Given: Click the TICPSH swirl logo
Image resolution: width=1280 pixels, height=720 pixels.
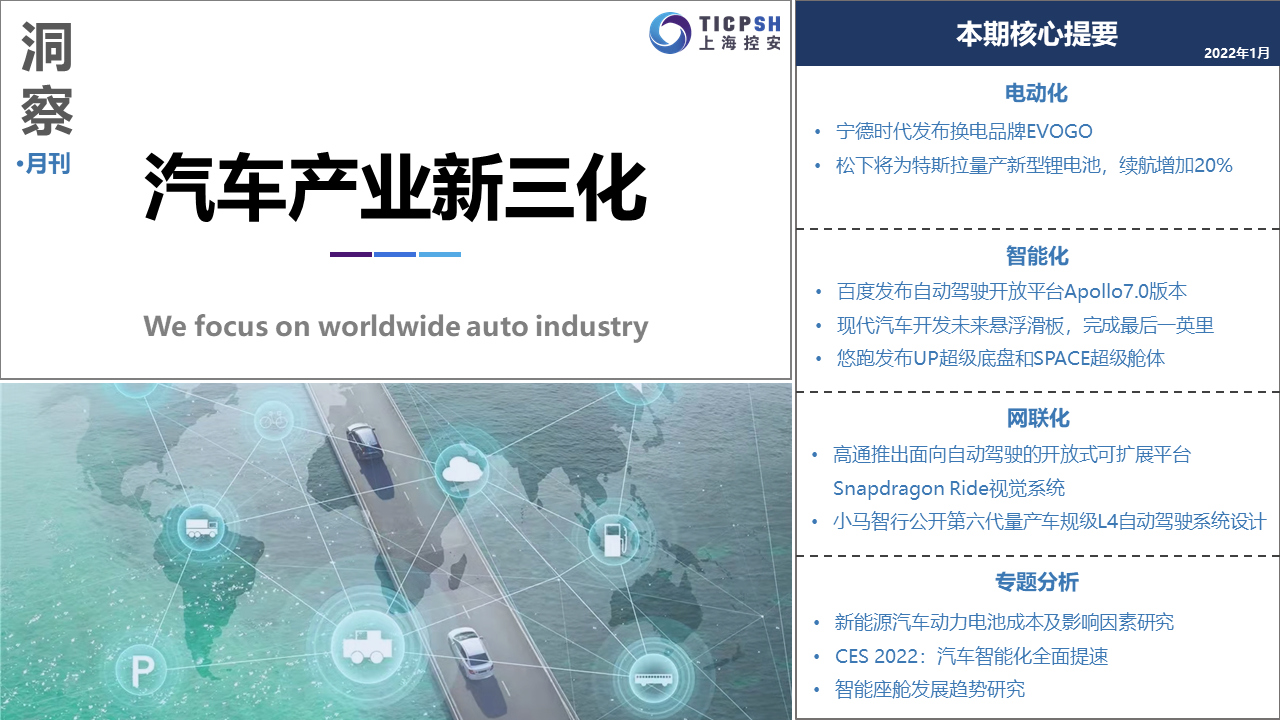Looking at the screenshot, I should click(670, 32).
